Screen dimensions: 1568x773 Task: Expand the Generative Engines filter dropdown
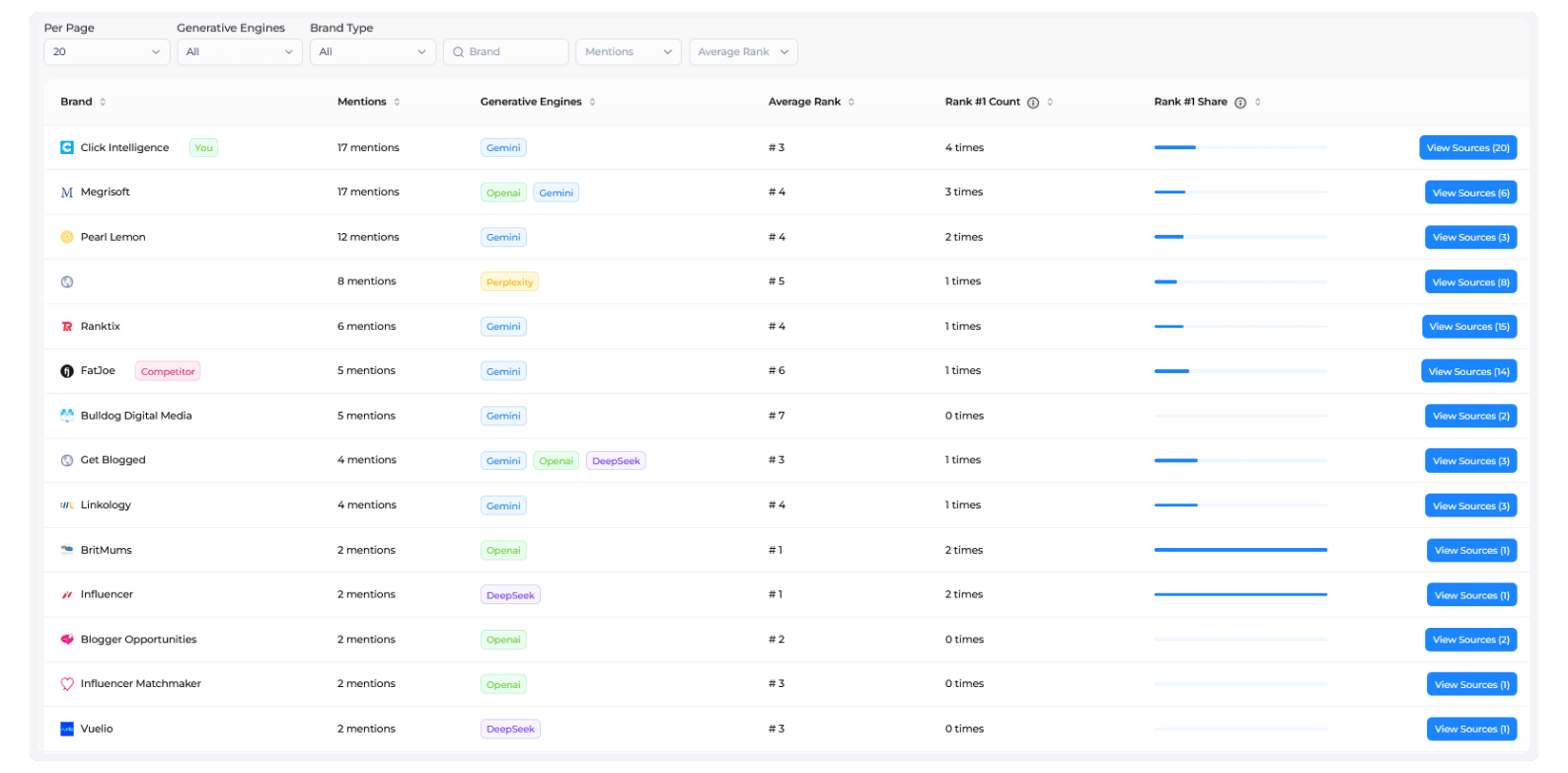(240, 52)
